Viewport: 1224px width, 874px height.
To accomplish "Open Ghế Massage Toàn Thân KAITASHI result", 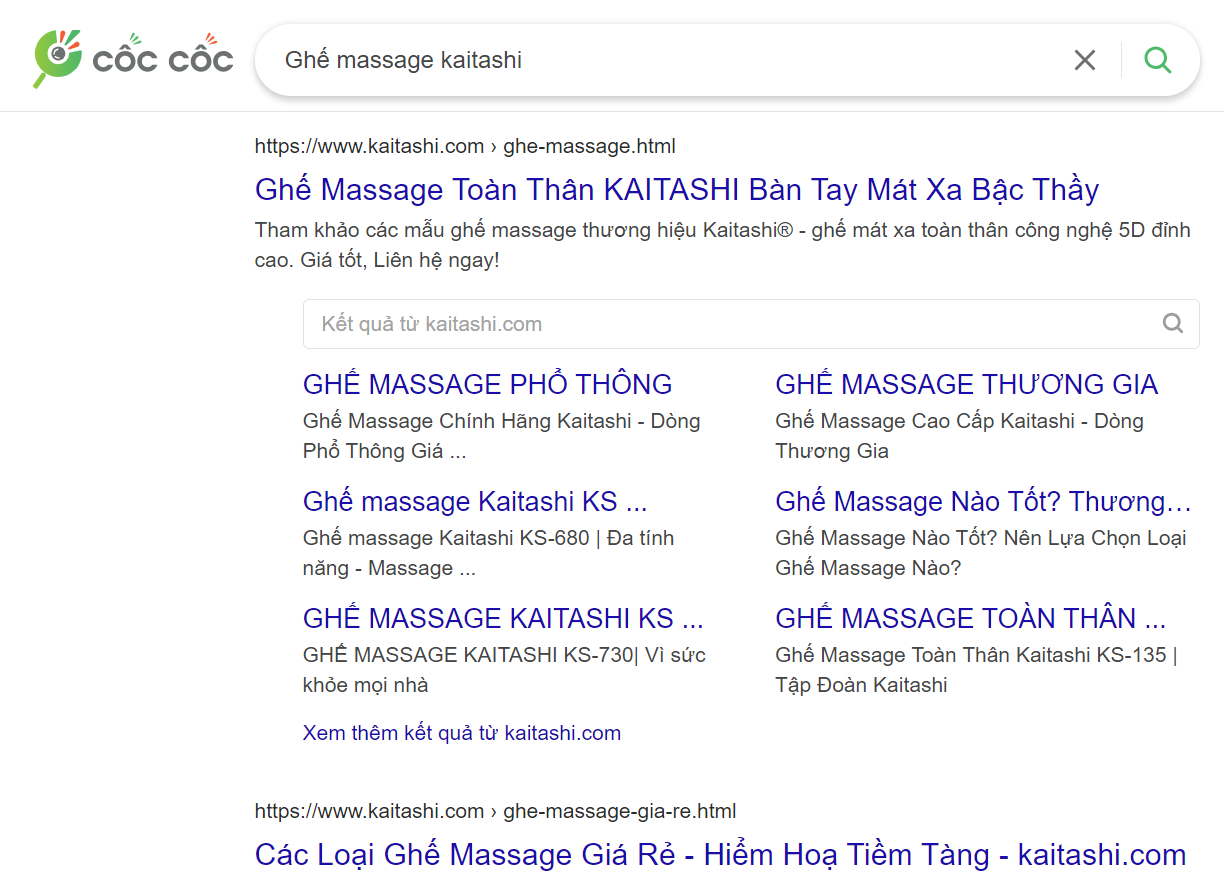I will (x=677, y=189).
